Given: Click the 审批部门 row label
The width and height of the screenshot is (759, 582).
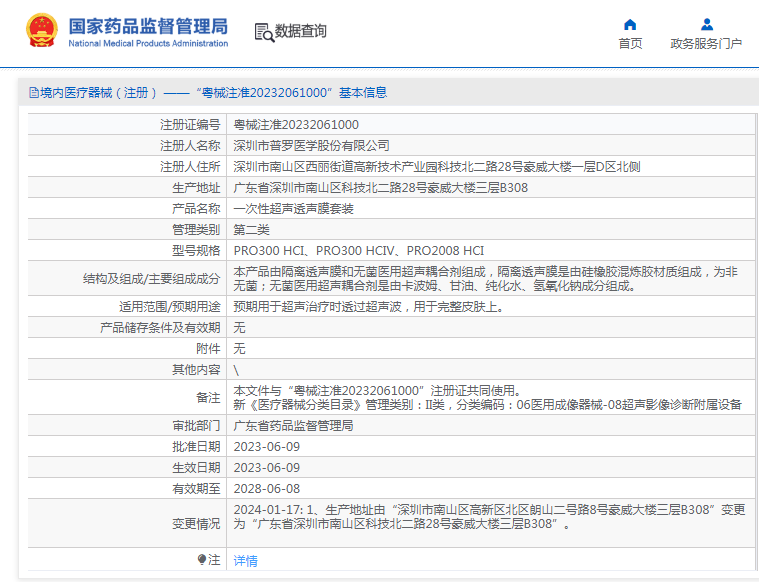Looking at the screenshot, I should click(x=196, y=426).
